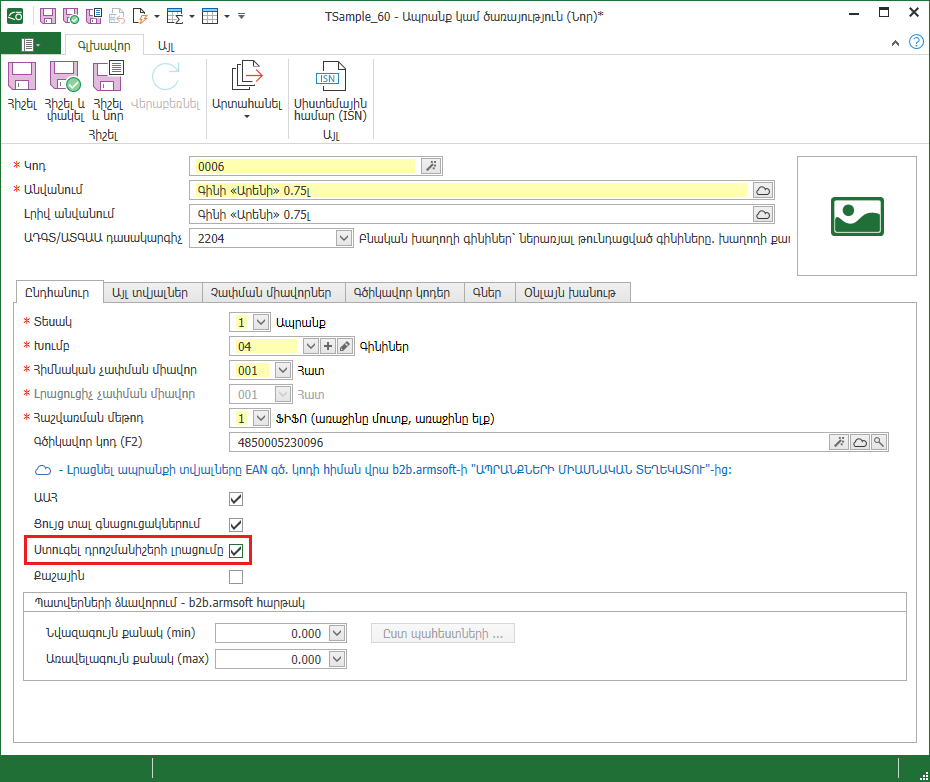The image size is (930, 782).
Task: Click the plus icon next to Խումբ field
Action: (327, 346)
